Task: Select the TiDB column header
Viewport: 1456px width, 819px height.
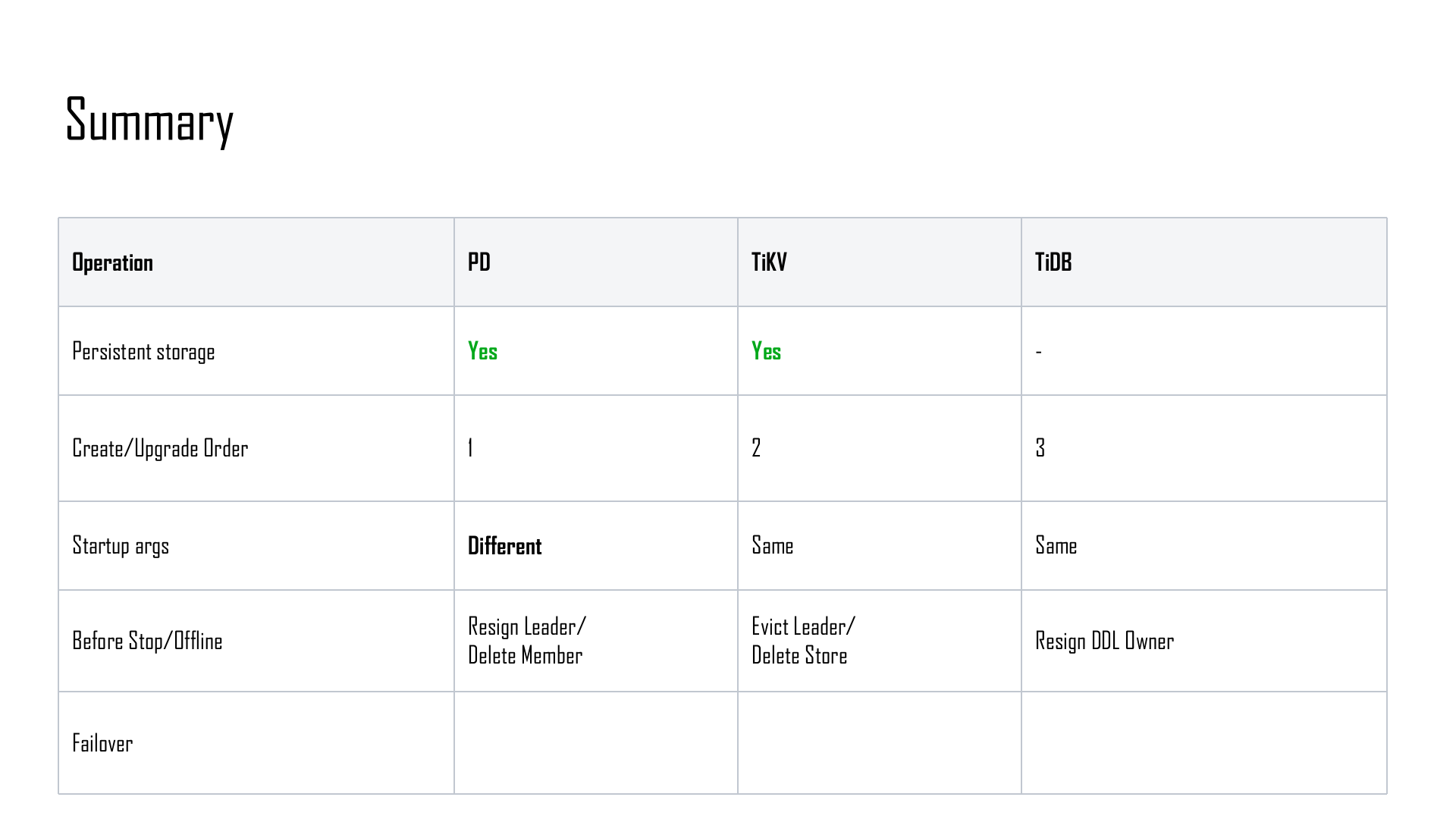Action: pyautogui.click(x=1053, y=262)
